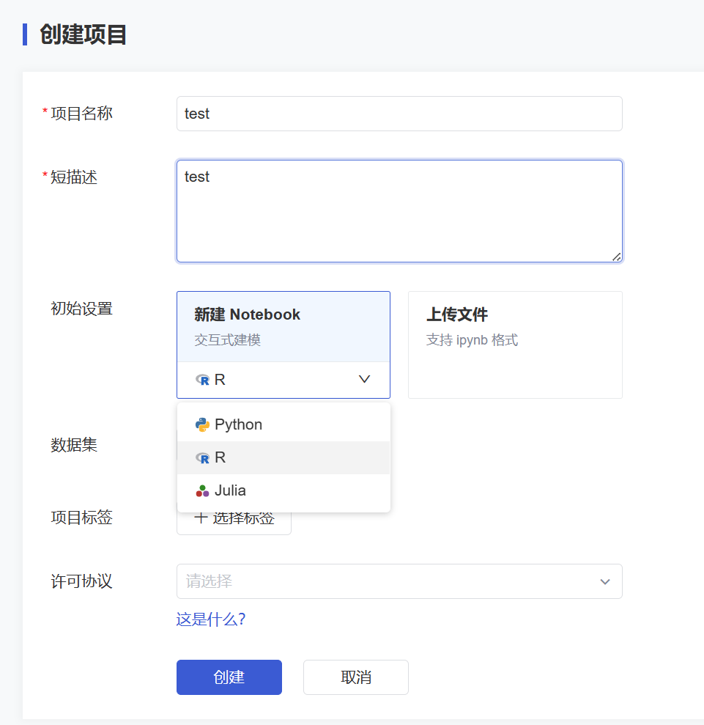The image size is (704, 725).
Task: Click the Julia three-dot logo icon
Action: pos(202,491)
